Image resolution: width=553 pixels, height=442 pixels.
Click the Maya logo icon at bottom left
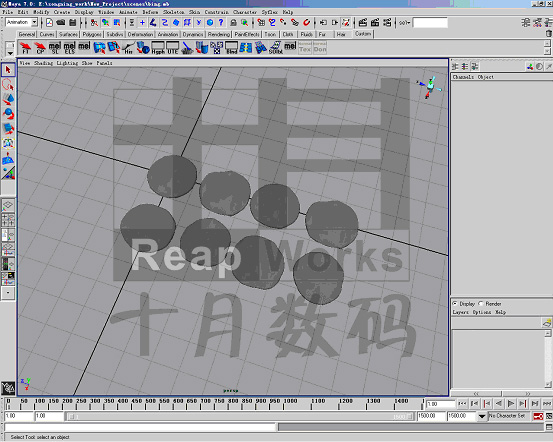(8, 388)
